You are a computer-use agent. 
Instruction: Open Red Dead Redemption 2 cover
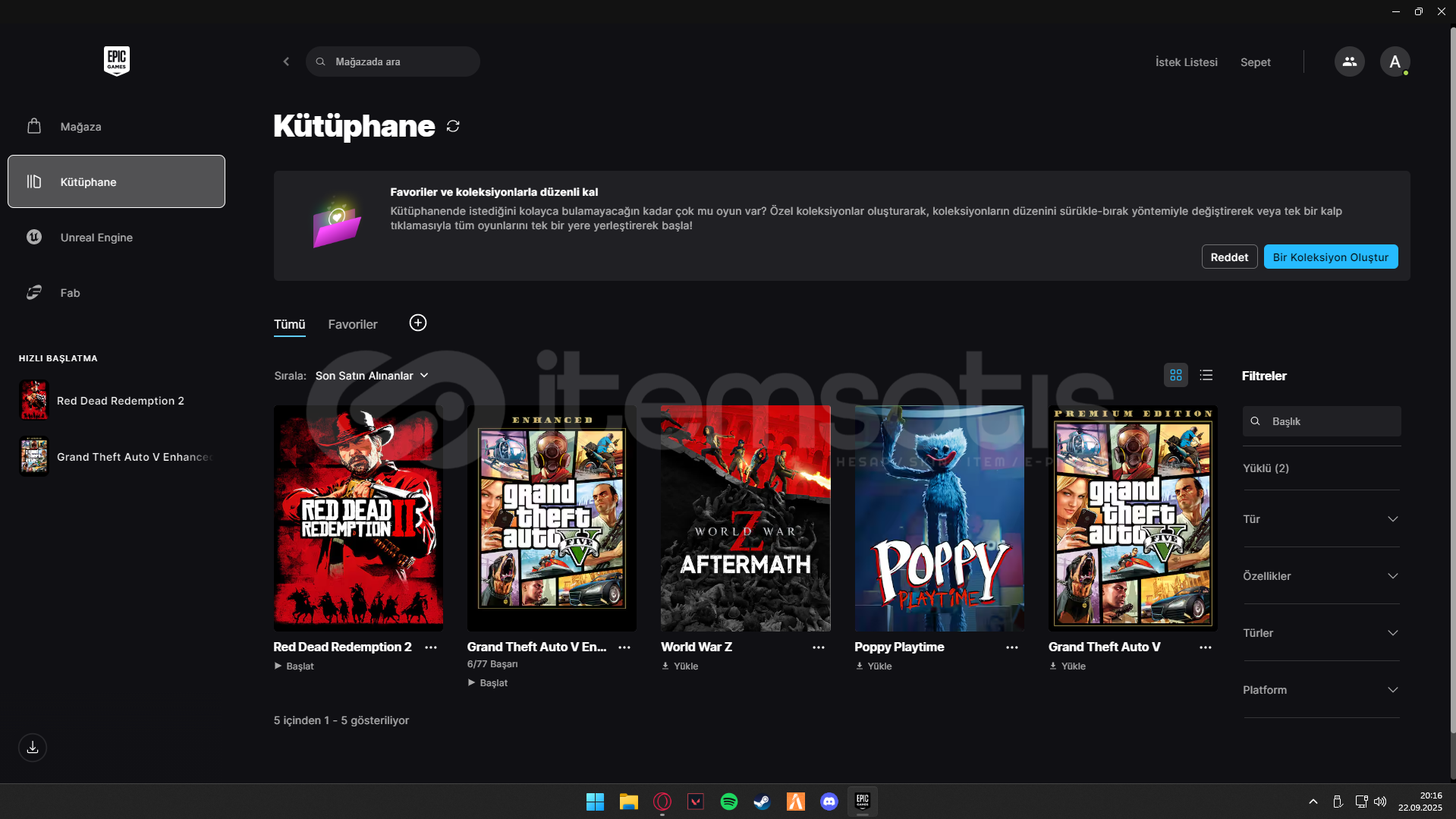[358, 518]
